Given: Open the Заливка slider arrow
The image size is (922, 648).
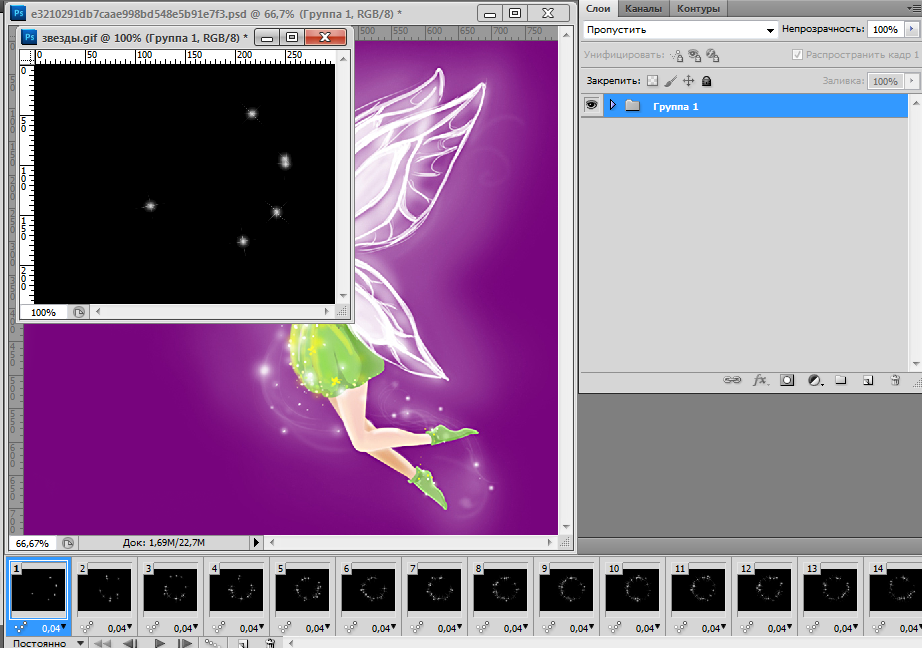Looking at the screenshot, I should click(912, 81).
